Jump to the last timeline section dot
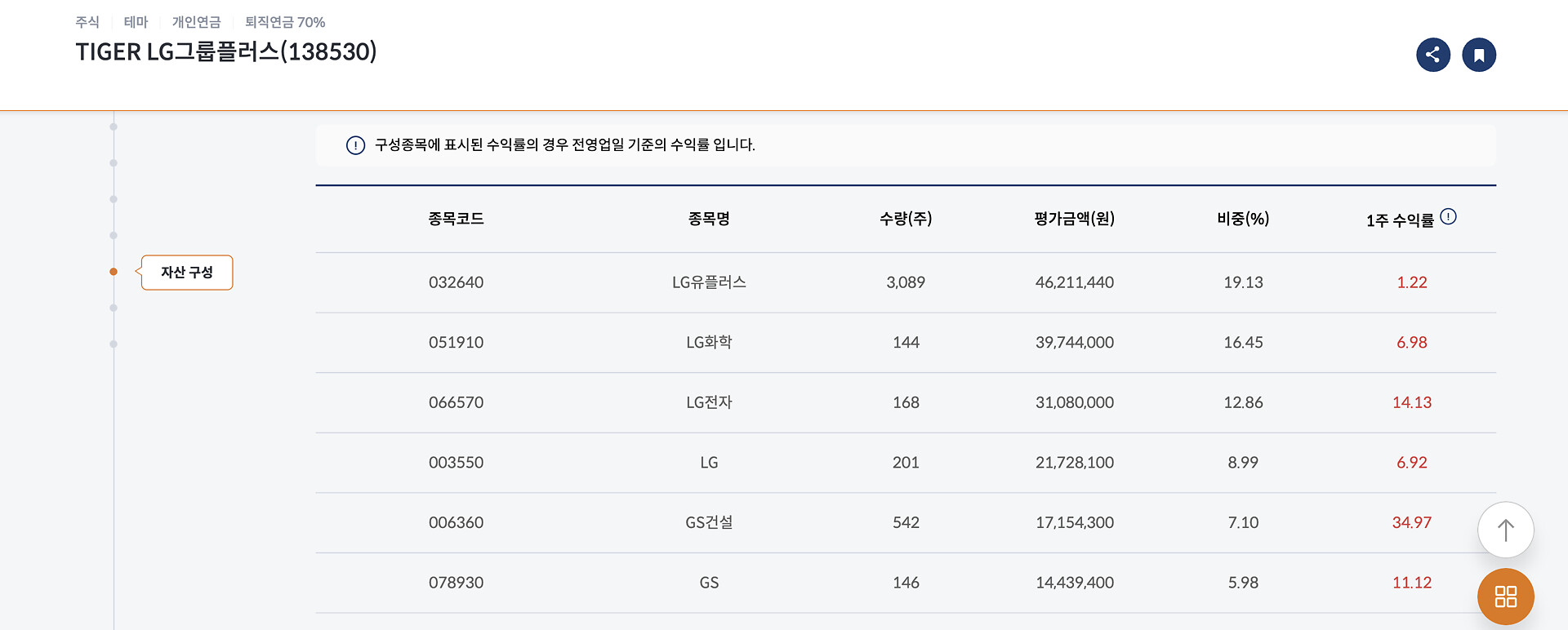 (114, 344)
